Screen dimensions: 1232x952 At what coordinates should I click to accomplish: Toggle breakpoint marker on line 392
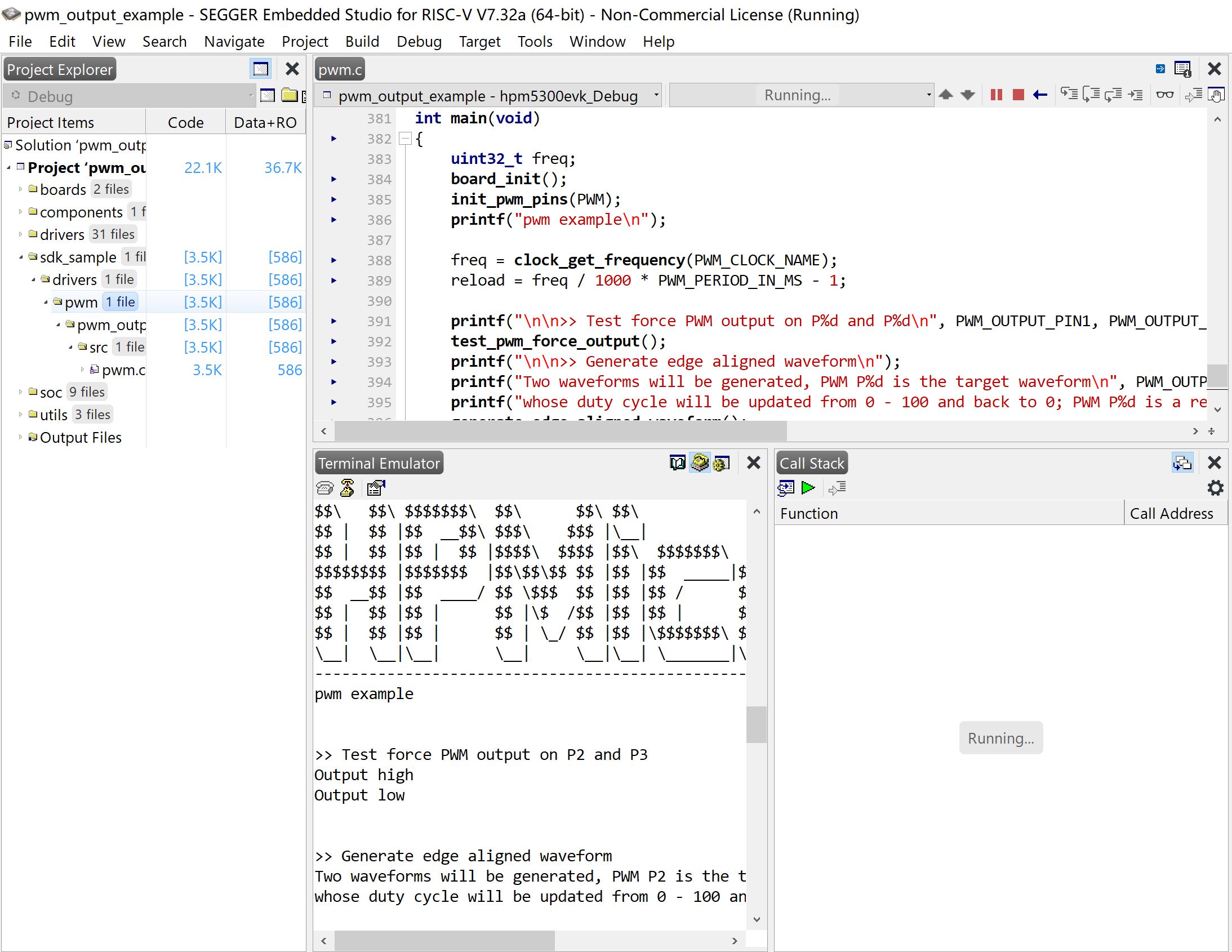click(333, 342)
